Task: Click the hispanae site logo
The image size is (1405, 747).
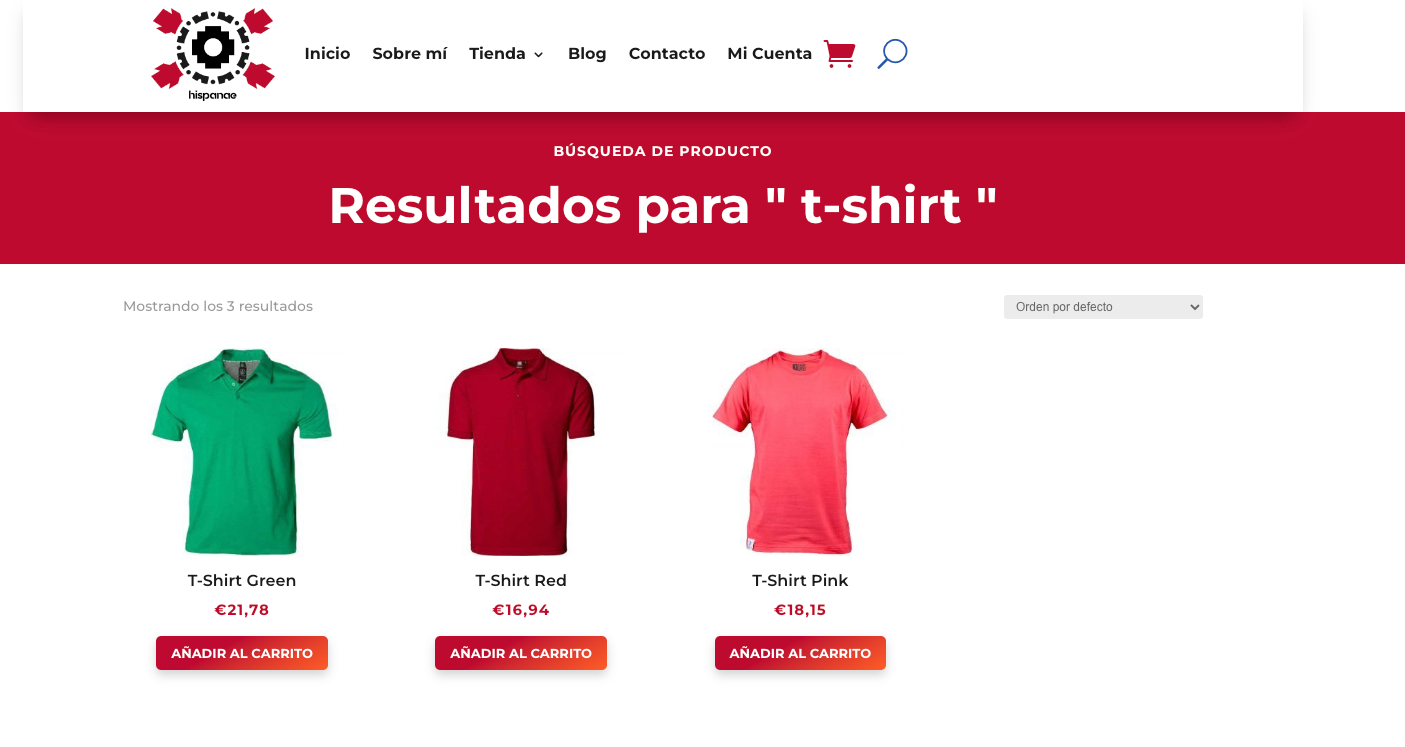Action: coord(213,55)
